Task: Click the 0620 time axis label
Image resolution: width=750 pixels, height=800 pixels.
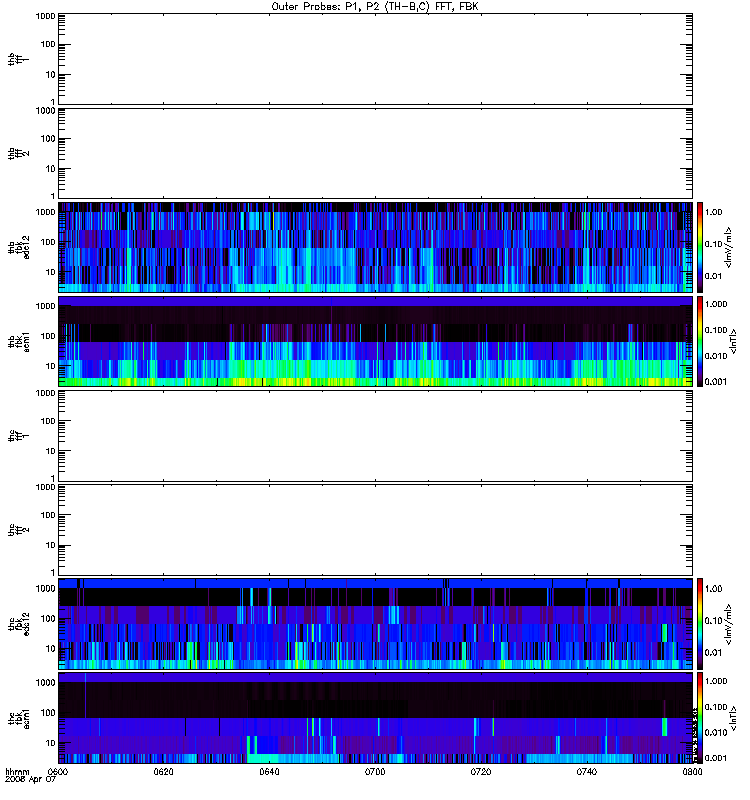Action: pyautogui.click(x=163, y=771)
